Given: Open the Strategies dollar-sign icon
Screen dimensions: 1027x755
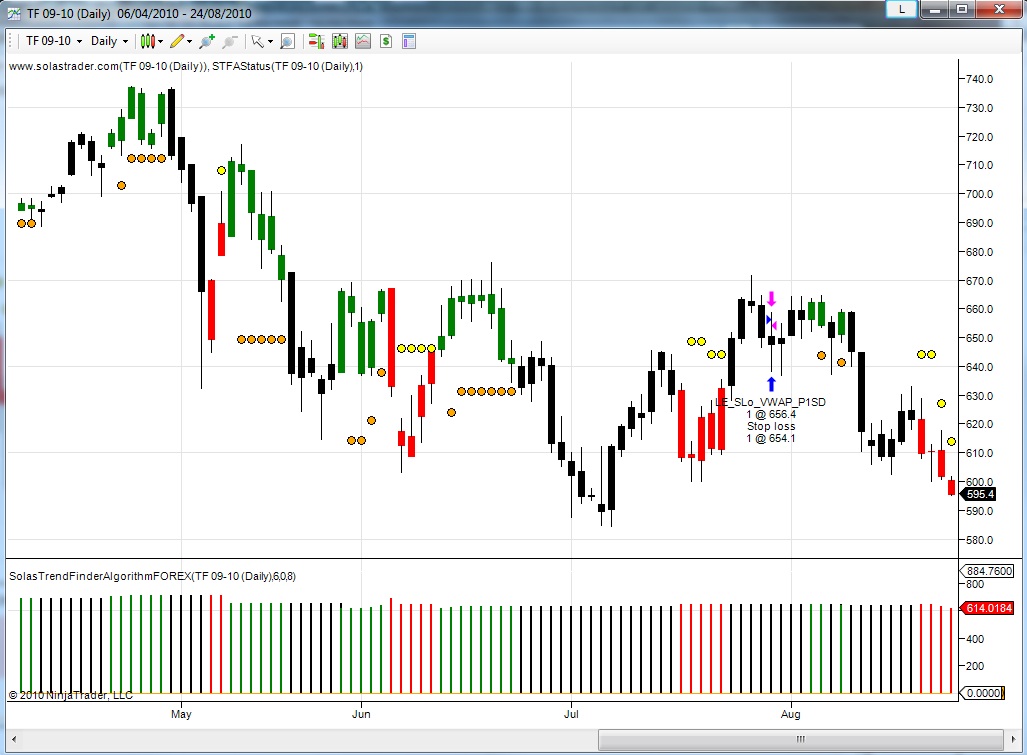Looking at the screenshot, I should pyautogui.click(x=386, y=41).
